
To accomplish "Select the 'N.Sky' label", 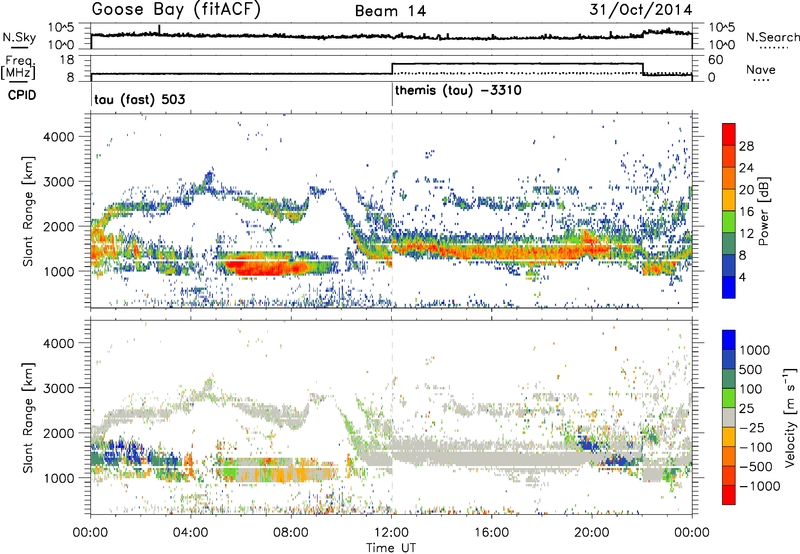I will tap(19, 37).
